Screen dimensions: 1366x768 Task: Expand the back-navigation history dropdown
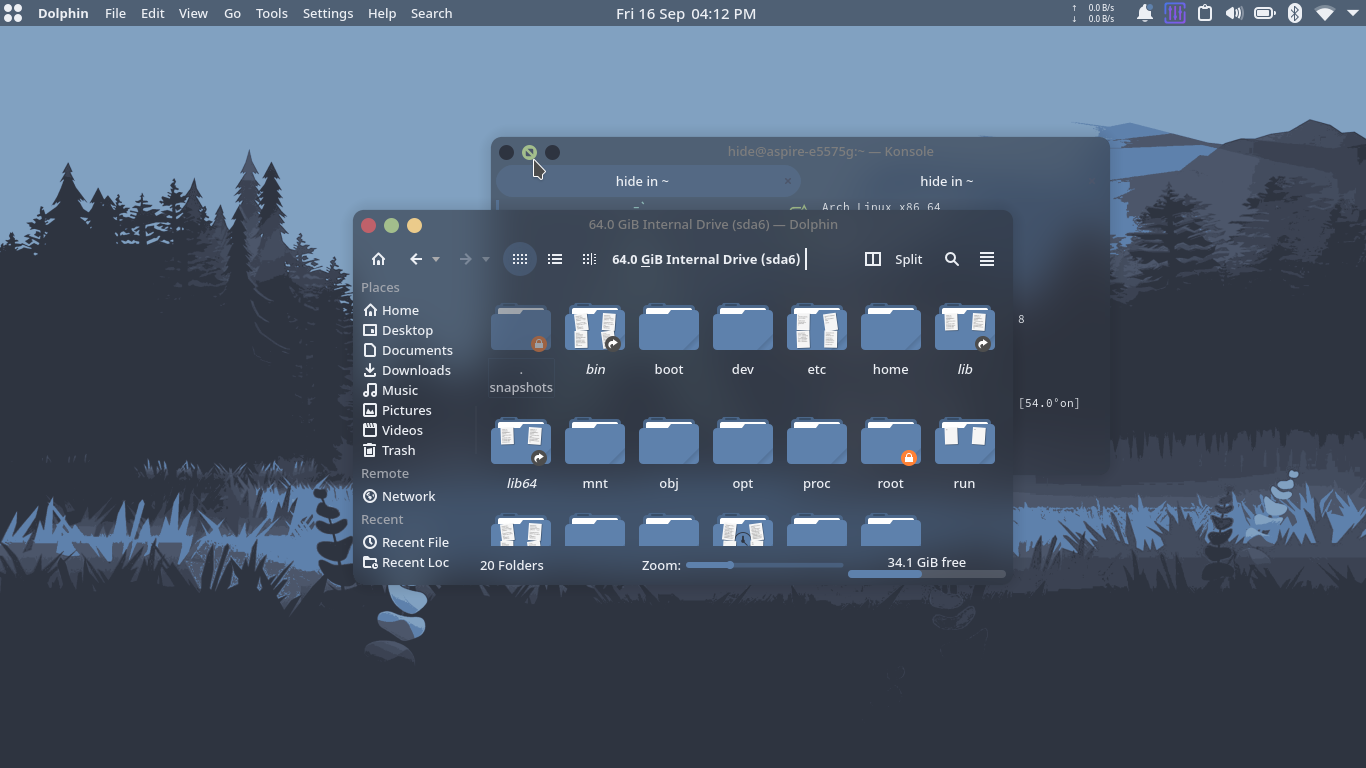click(x=434, y=259)
